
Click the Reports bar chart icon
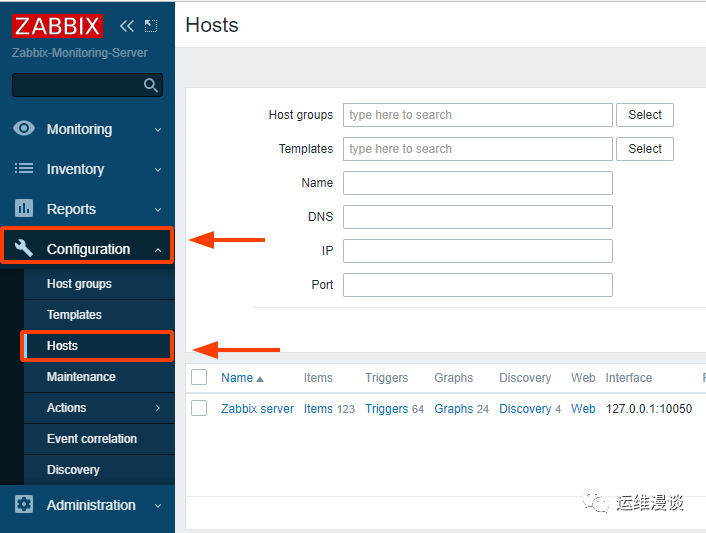24,208
